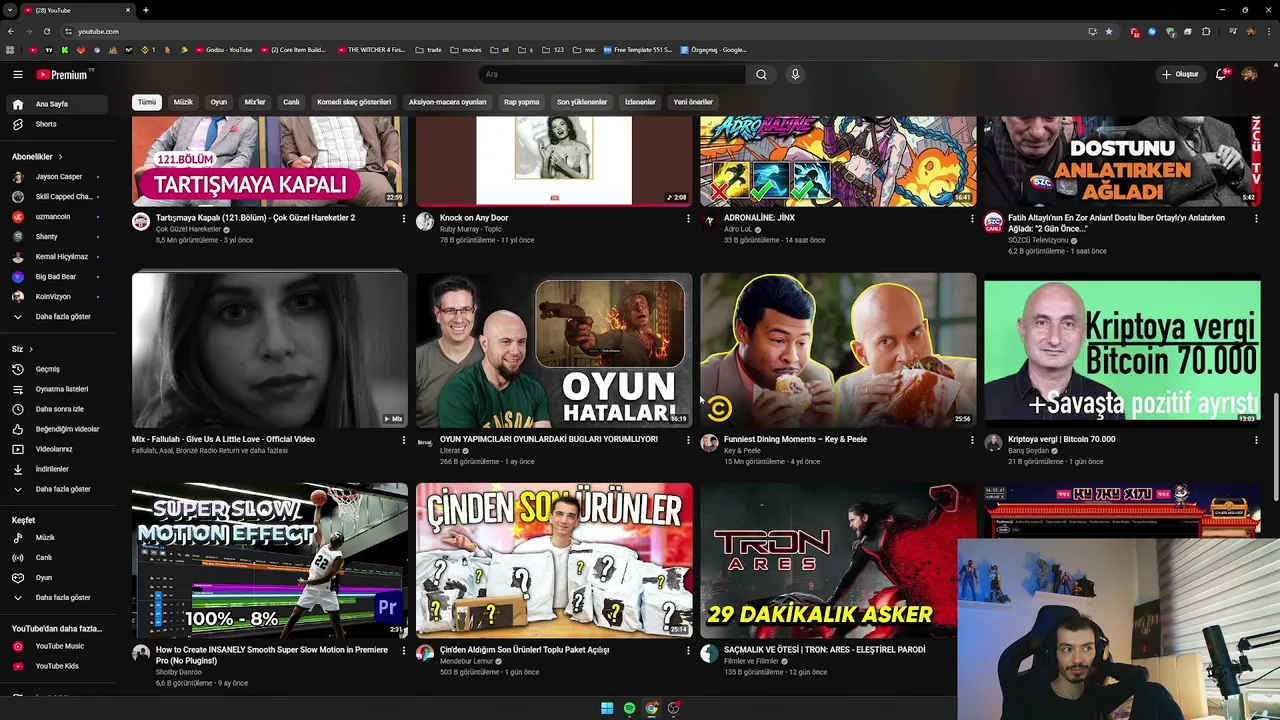The image size is (1280, 720).
Task: Click the YouTube Premium logo
Action: (64, 74)
